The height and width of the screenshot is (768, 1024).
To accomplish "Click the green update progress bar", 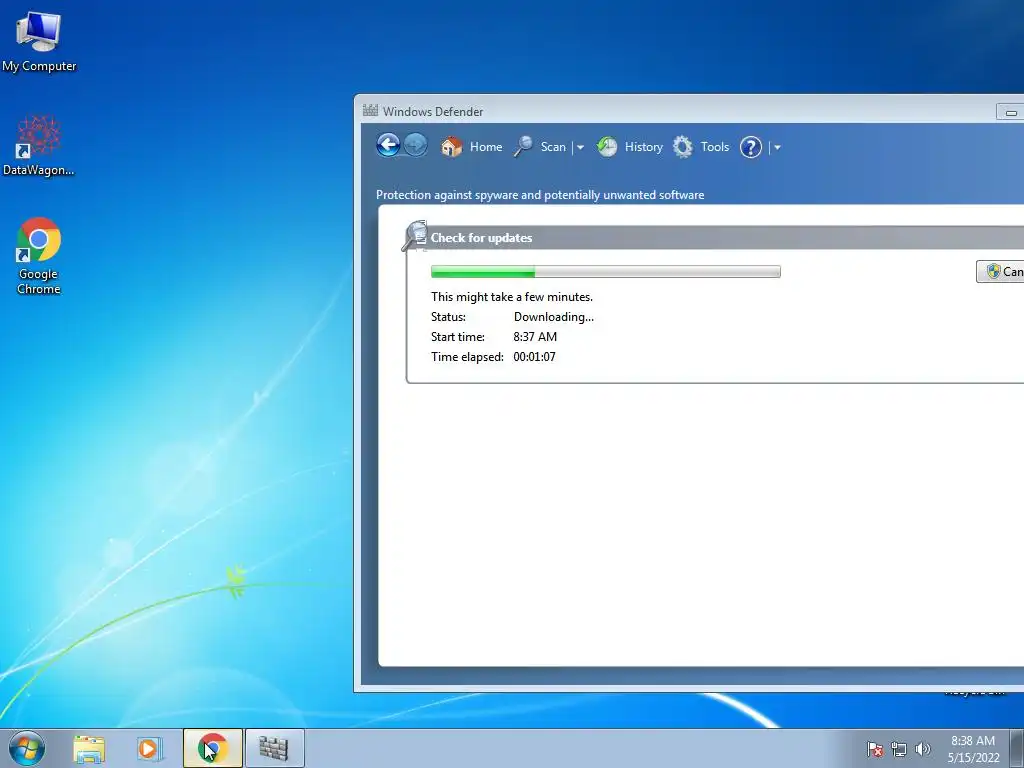I will pos(605,272).
